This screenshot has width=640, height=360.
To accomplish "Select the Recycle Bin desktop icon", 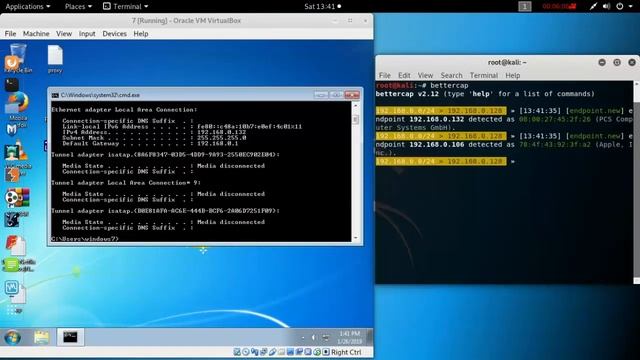I will [18, 59].
